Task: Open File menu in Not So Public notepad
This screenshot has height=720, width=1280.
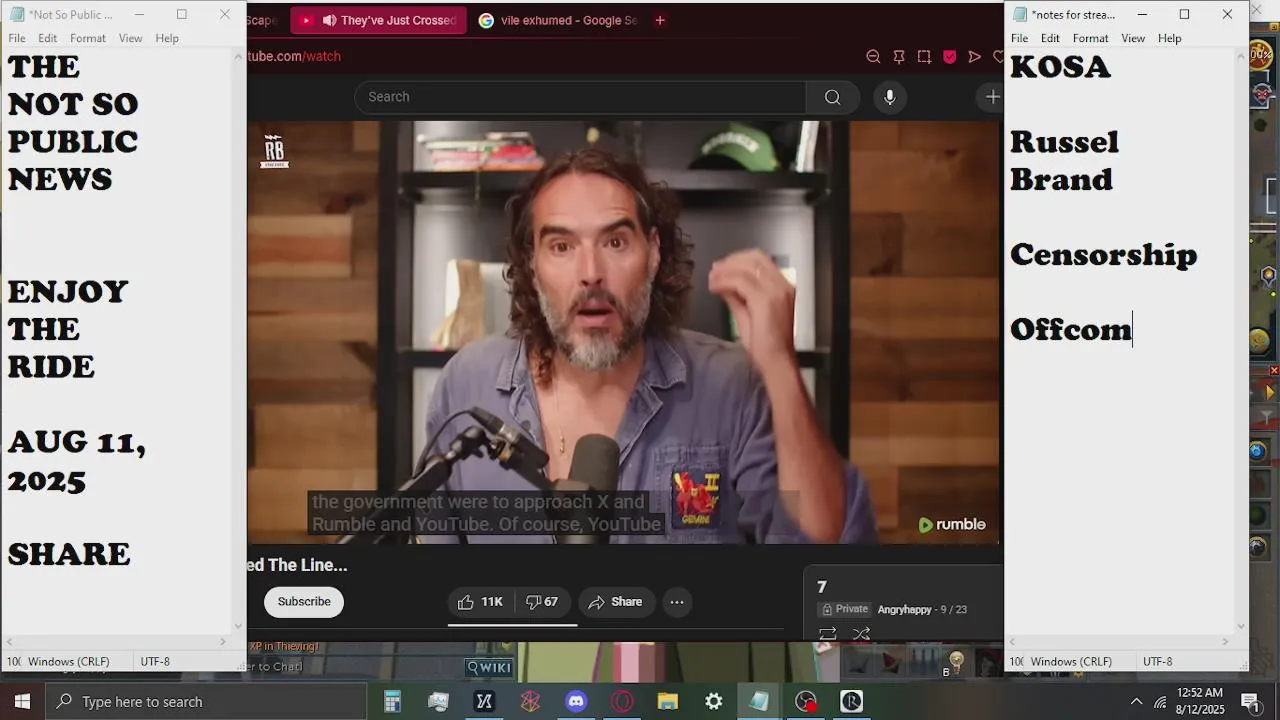Action: [x=17, y=38]
